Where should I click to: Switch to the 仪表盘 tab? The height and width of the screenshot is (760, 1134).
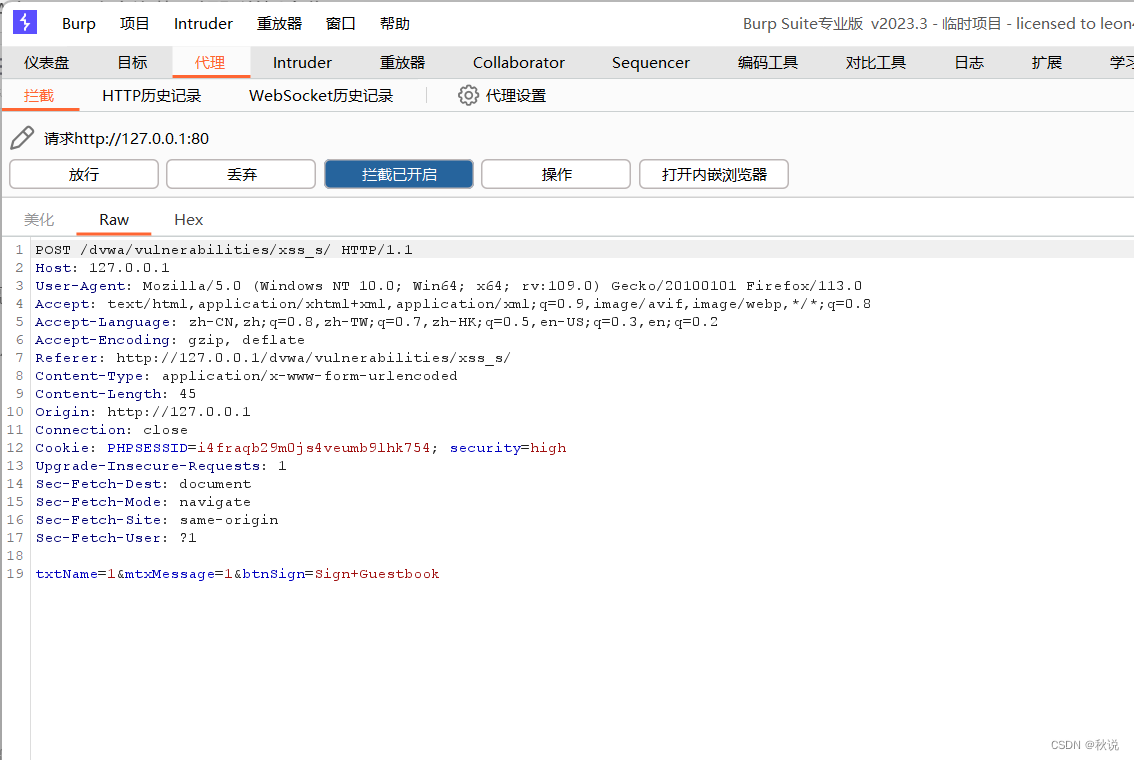pyautogui.click(x=46, y=63)
